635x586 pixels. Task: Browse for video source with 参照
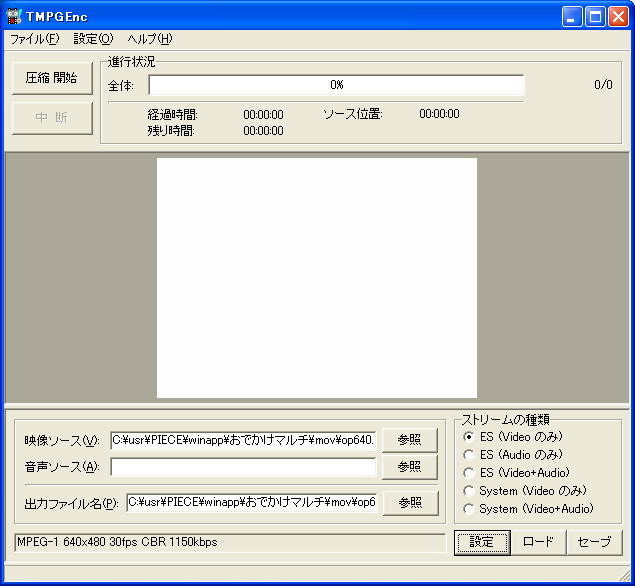(410, 440)
